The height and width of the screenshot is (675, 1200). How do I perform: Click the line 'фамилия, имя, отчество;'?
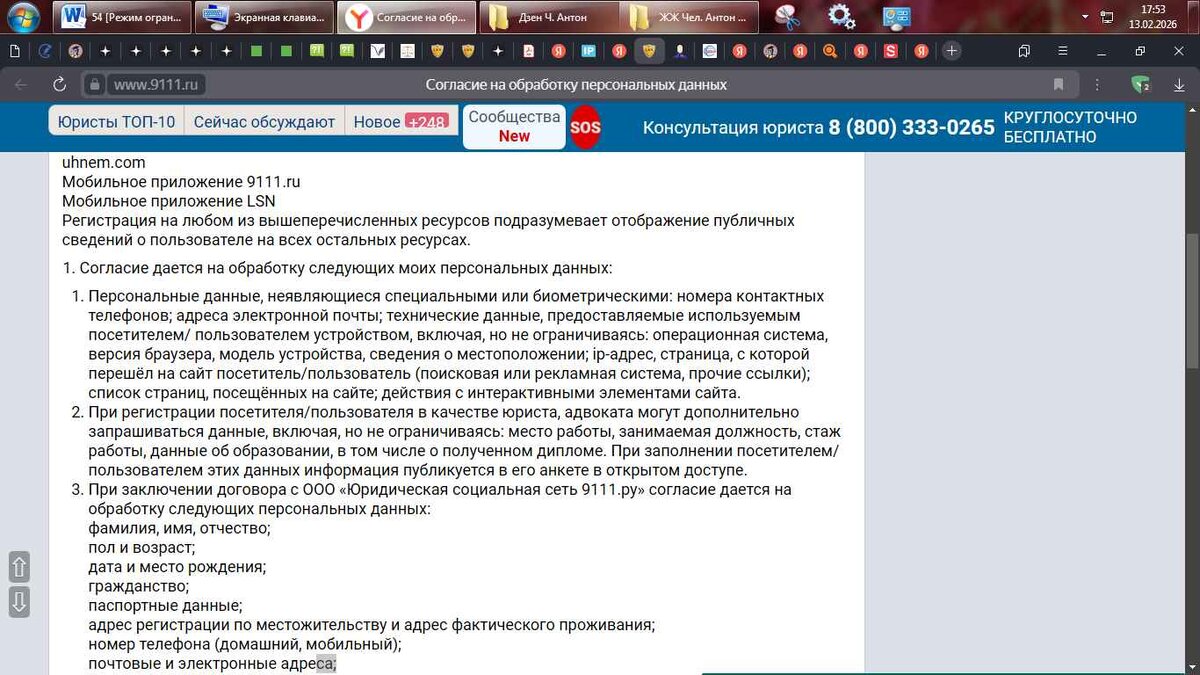tap(179, 528)
